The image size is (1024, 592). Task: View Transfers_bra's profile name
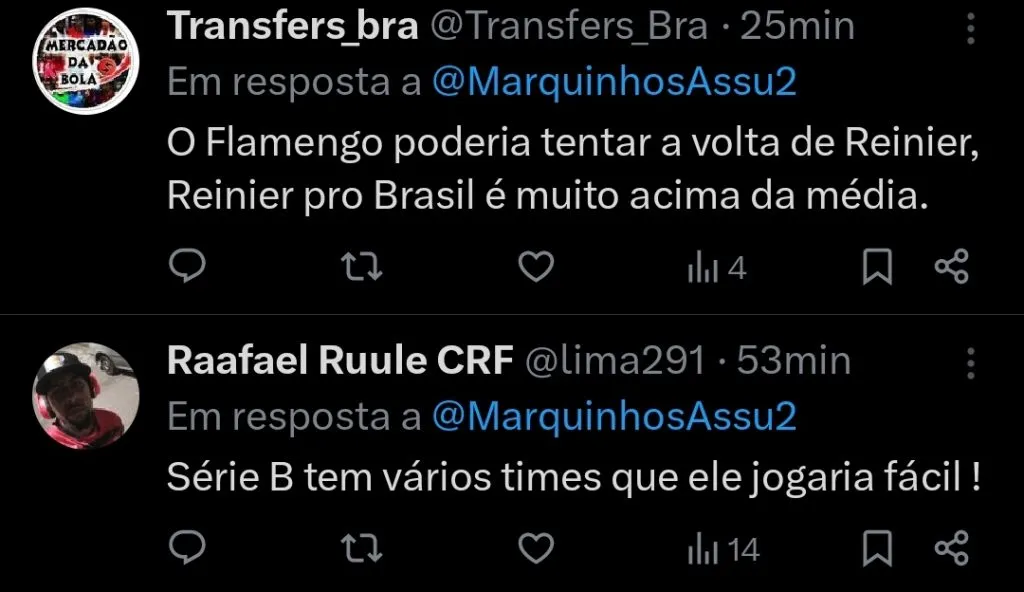[x=293, y=25]
